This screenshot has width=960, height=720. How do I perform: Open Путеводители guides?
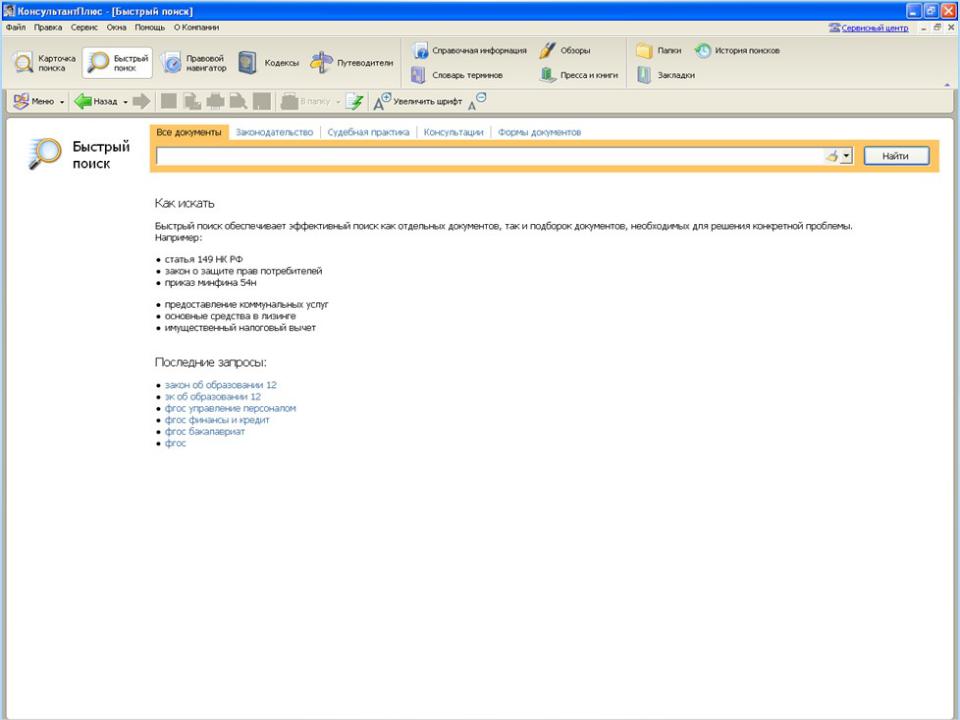pos(352,63)
